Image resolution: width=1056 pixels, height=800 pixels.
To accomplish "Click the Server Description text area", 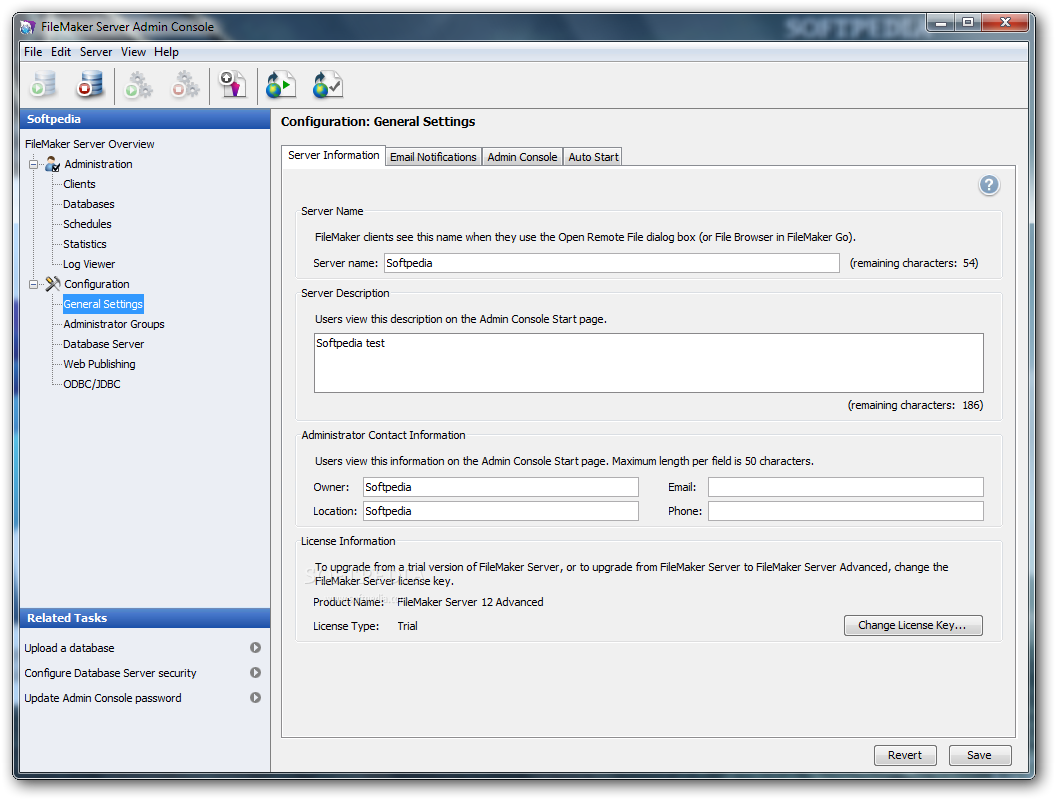I will [x=649, y=363].
